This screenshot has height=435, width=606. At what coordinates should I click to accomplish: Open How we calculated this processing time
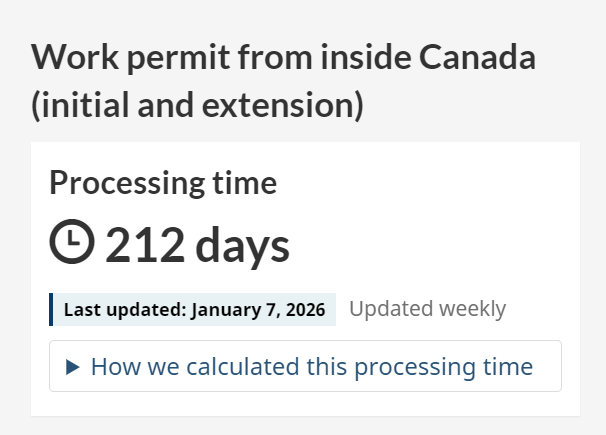(x=311, y=367)
